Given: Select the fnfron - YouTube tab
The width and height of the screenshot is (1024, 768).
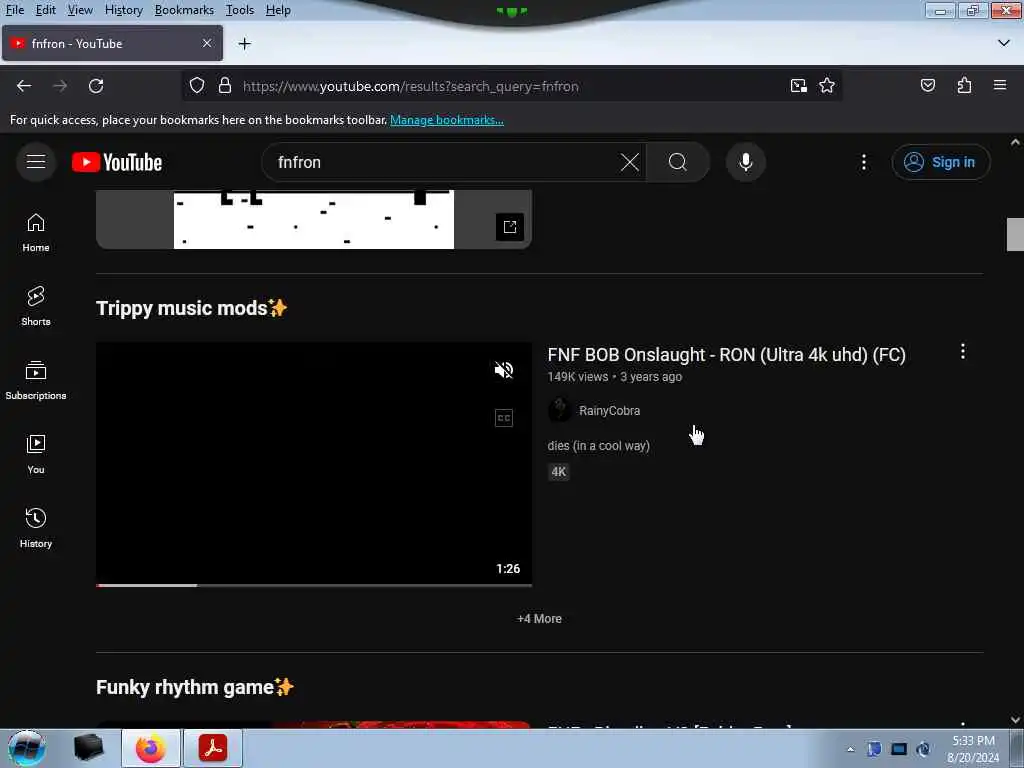Looking at the screenshot, I should 112,43.
